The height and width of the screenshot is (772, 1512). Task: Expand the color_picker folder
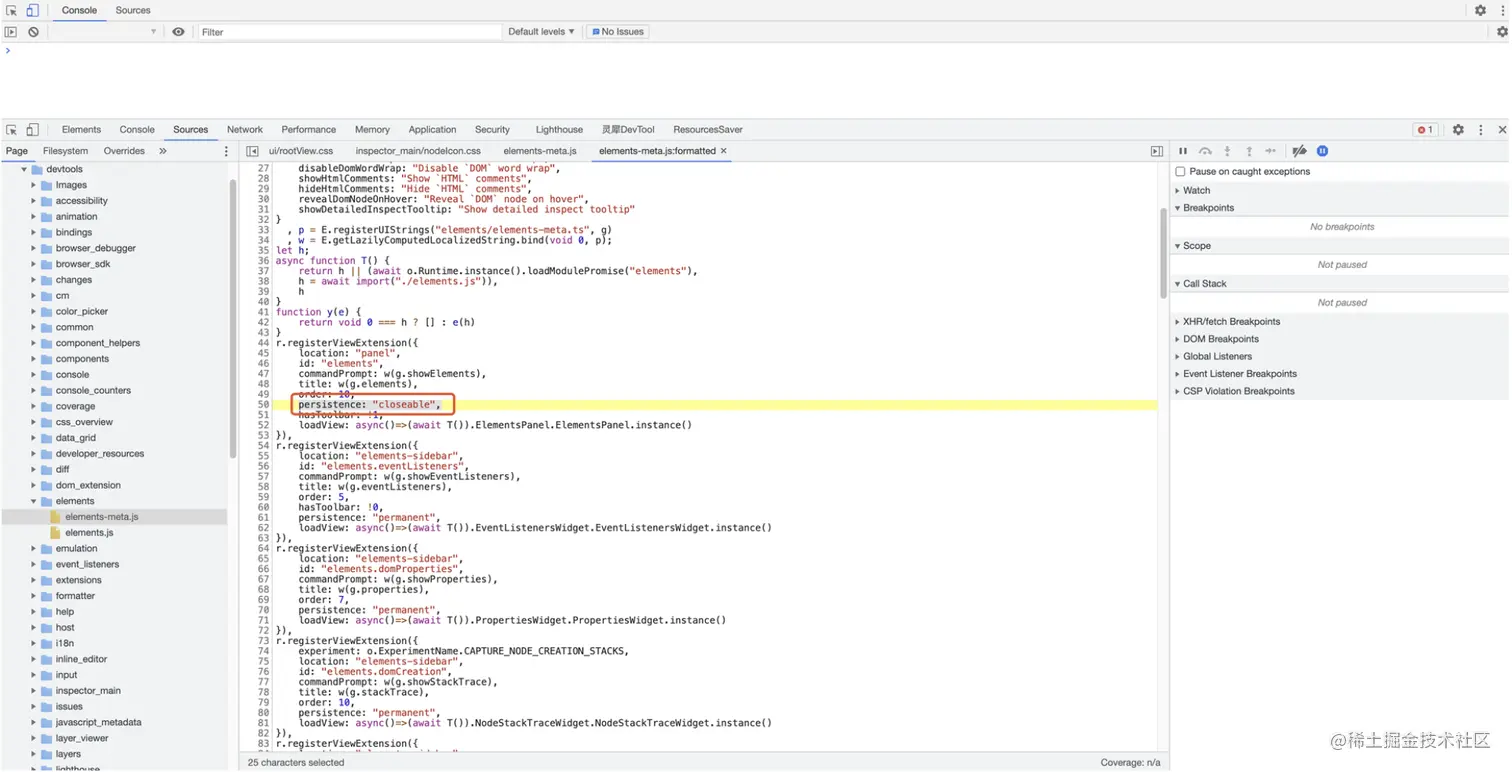click(33, 312)
